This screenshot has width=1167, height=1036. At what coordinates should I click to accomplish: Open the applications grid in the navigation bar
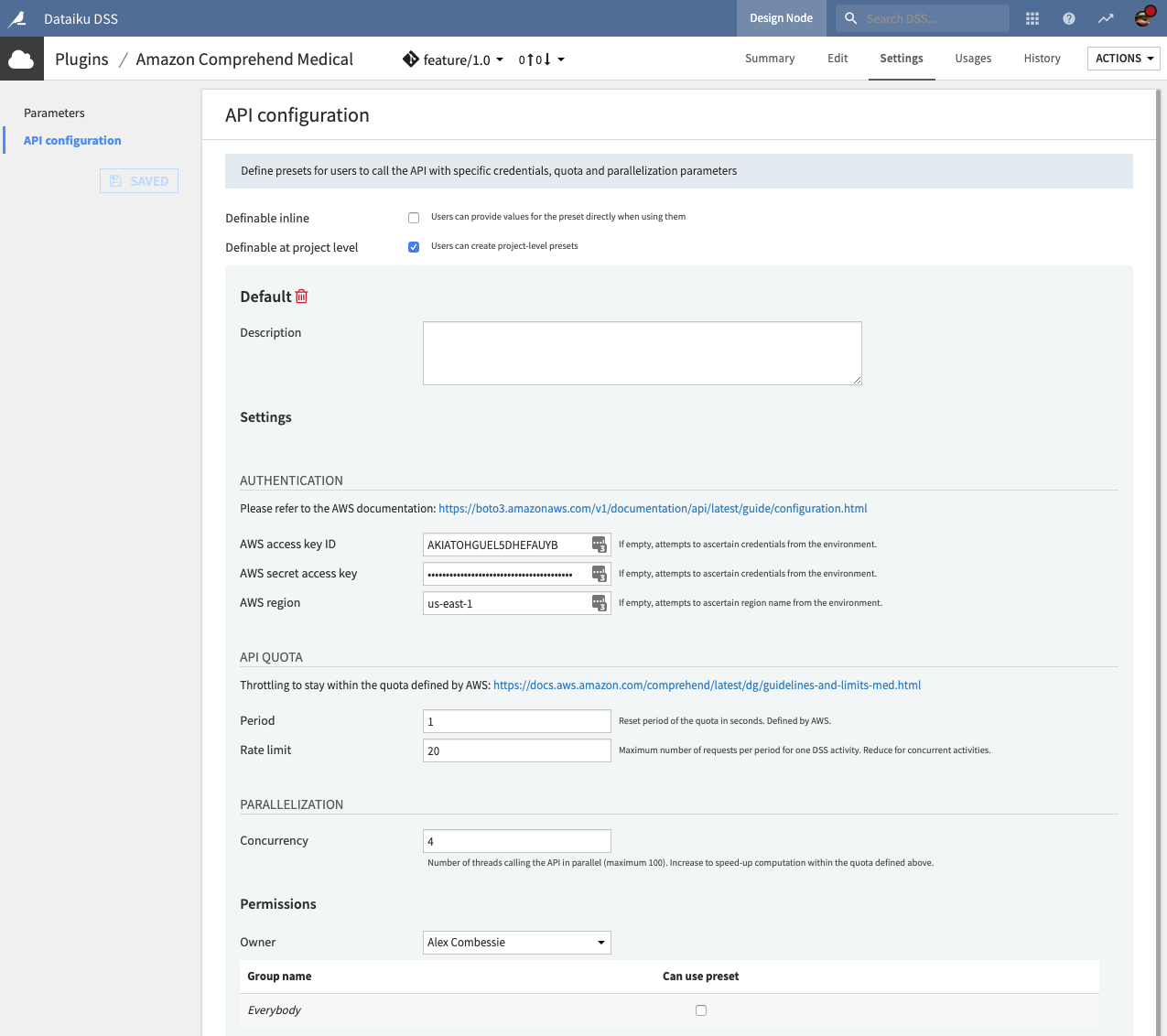(x=1032, y=18)
